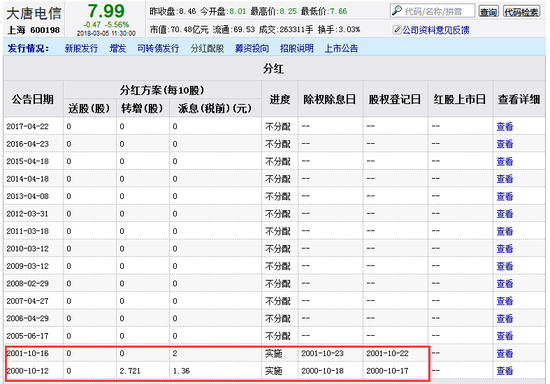Click the 查询 button
This screenshot has height=384, width=550.
tap(488, 12)
